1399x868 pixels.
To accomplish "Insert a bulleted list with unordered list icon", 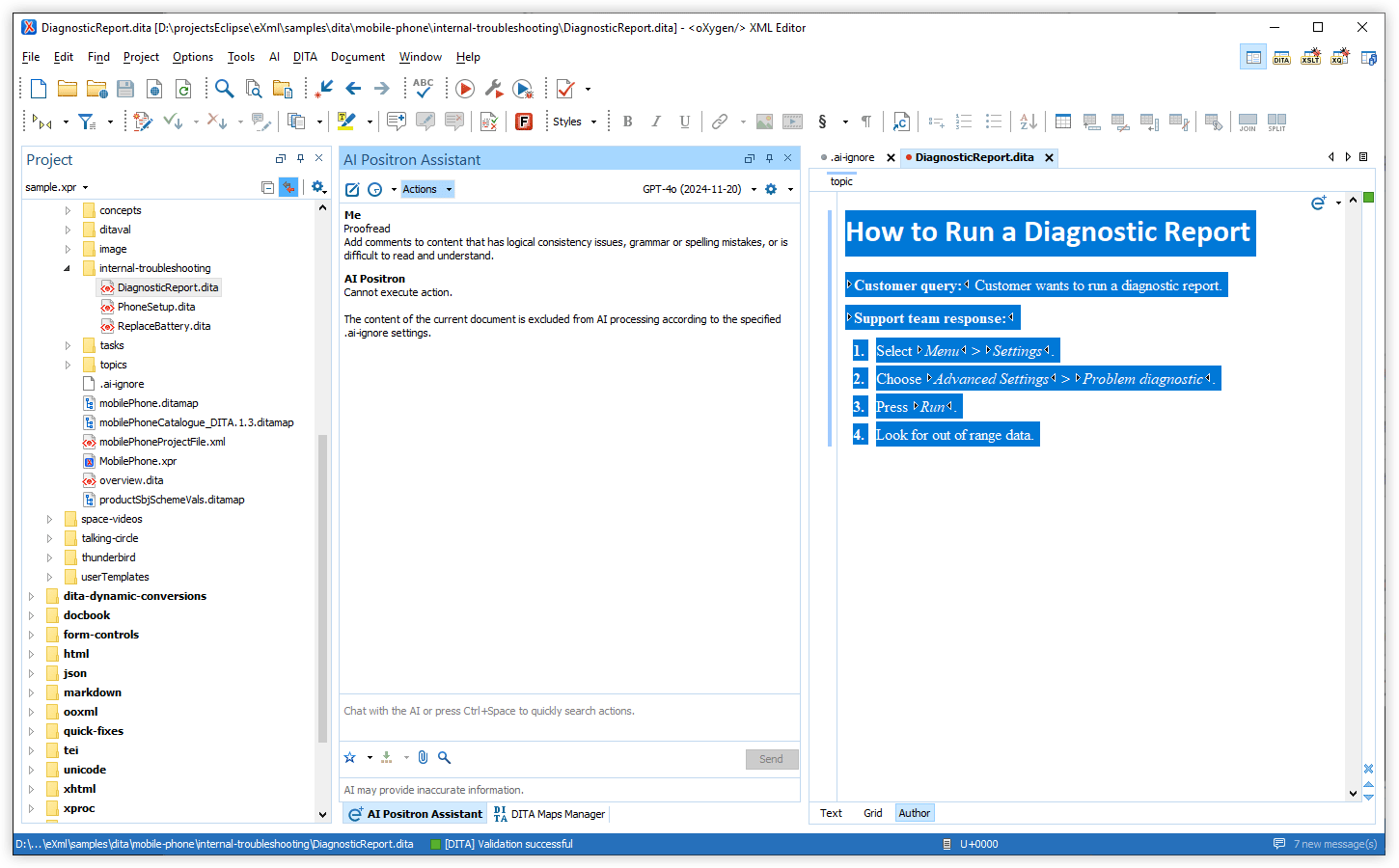I will point(994,122).
